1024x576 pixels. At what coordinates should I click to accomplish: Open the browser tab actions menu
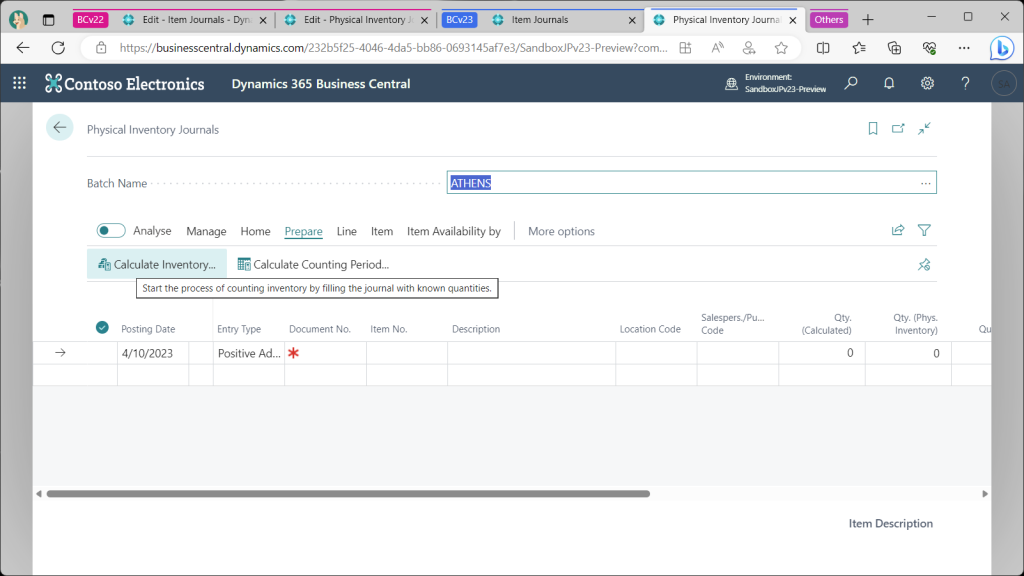pos(48,20)
